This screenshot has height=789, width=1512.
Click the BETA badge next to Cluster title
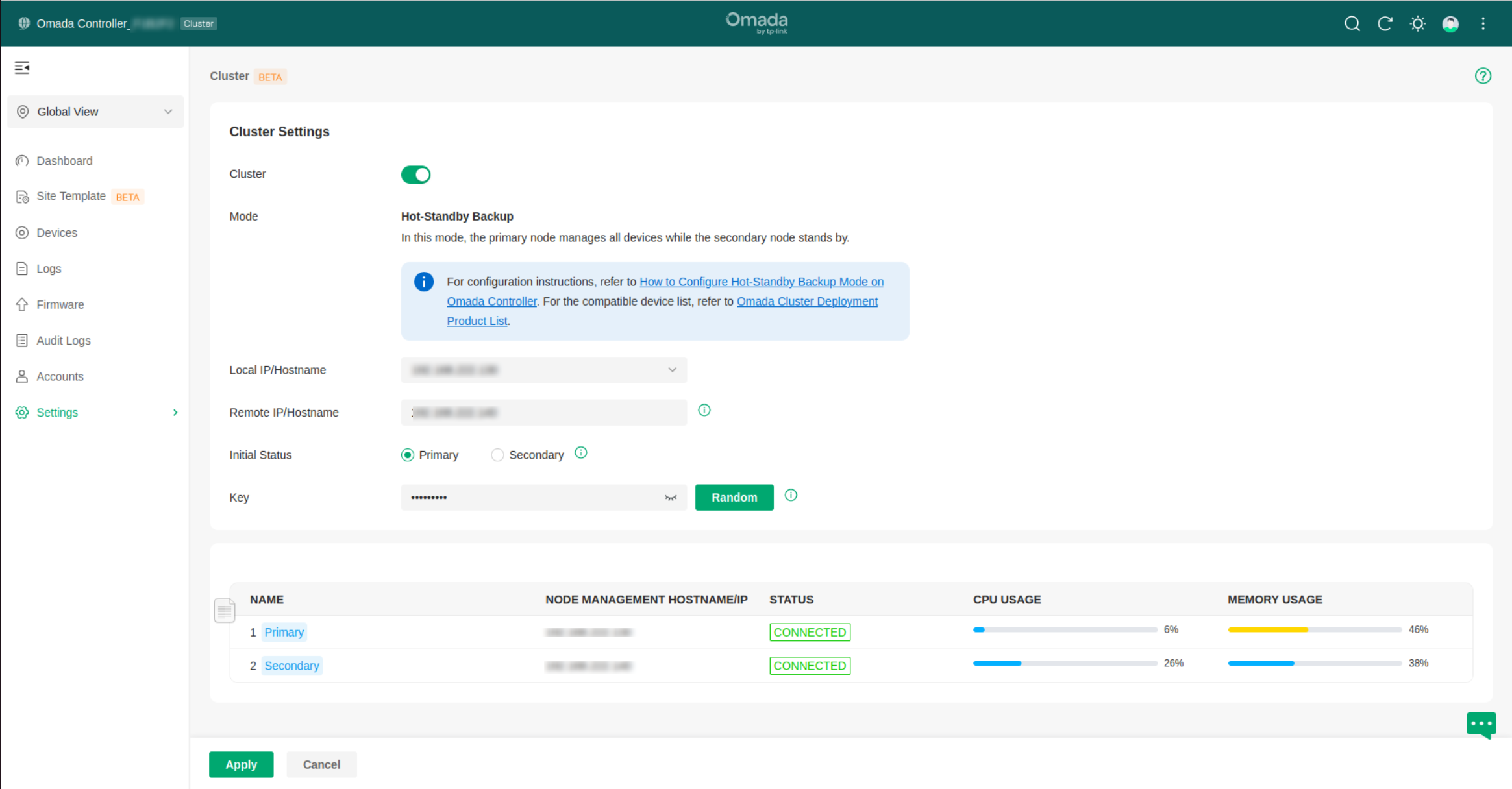pyautogui.click(x=270, y=77)
